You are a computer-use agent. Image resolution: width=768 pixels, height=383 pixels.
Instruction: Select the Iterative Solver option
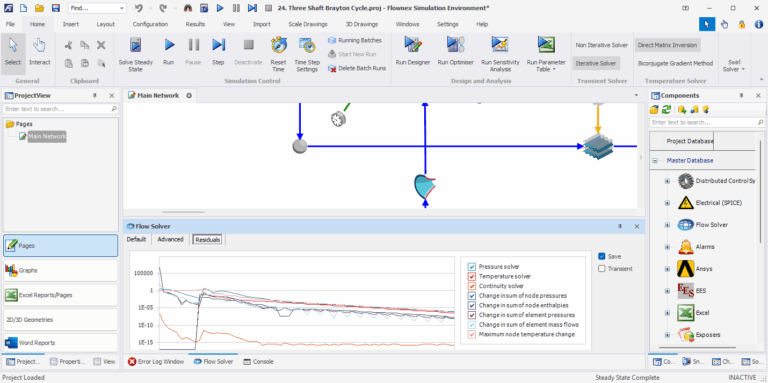[596, 63]
